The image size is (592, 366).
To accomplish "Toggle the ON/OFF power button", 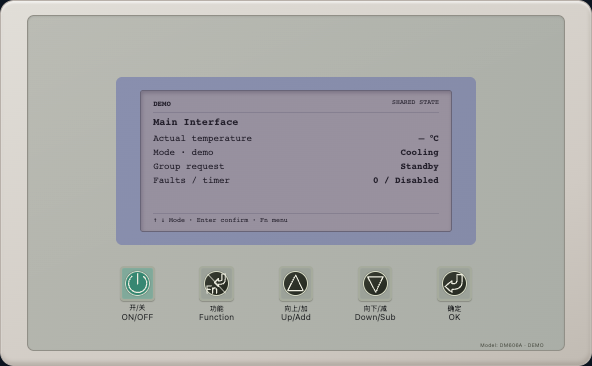I will pyautogui.click(x=137, y=284).
